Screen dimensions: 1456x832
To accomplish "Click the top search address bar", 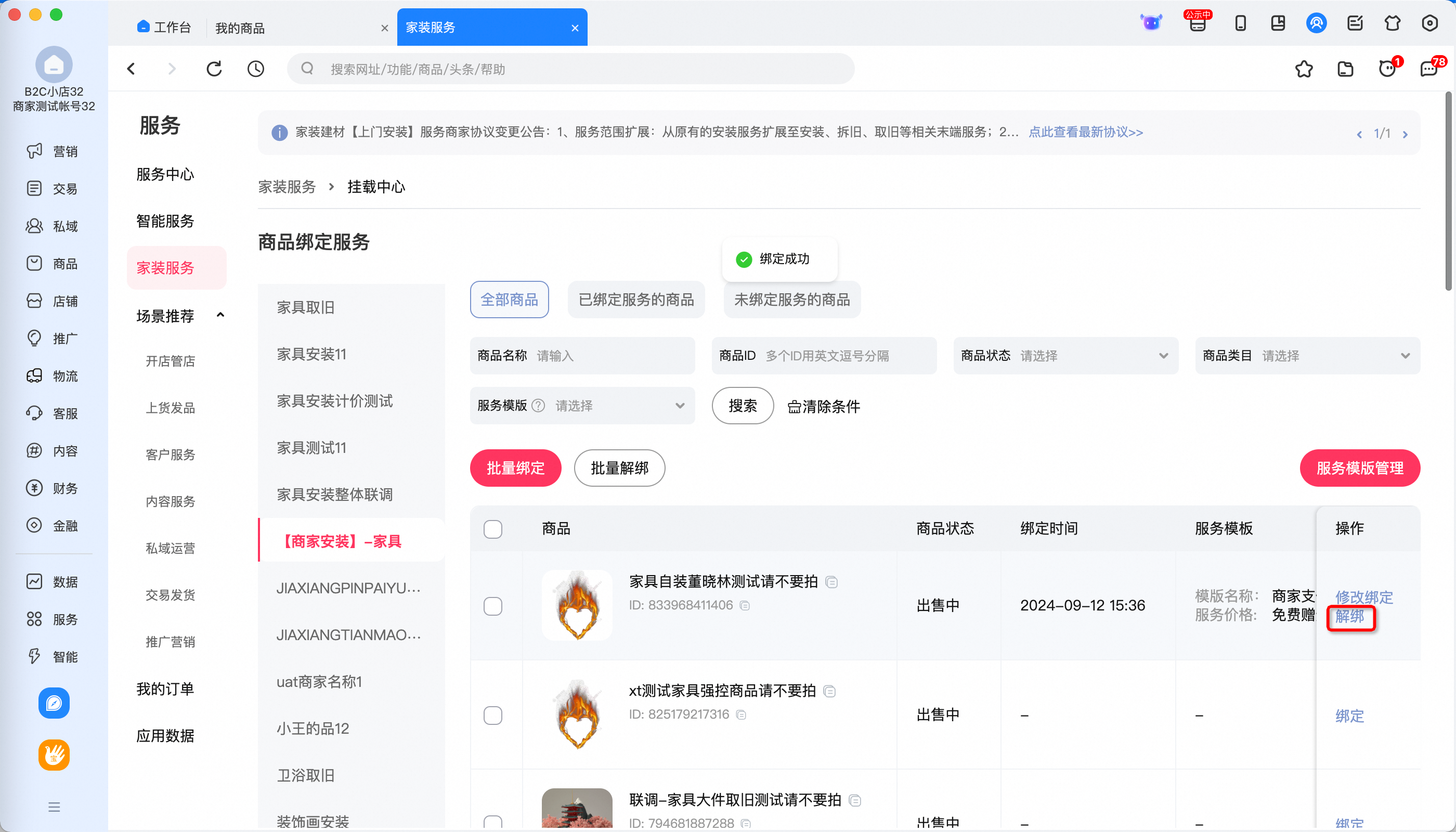I will tap(571, 69).
